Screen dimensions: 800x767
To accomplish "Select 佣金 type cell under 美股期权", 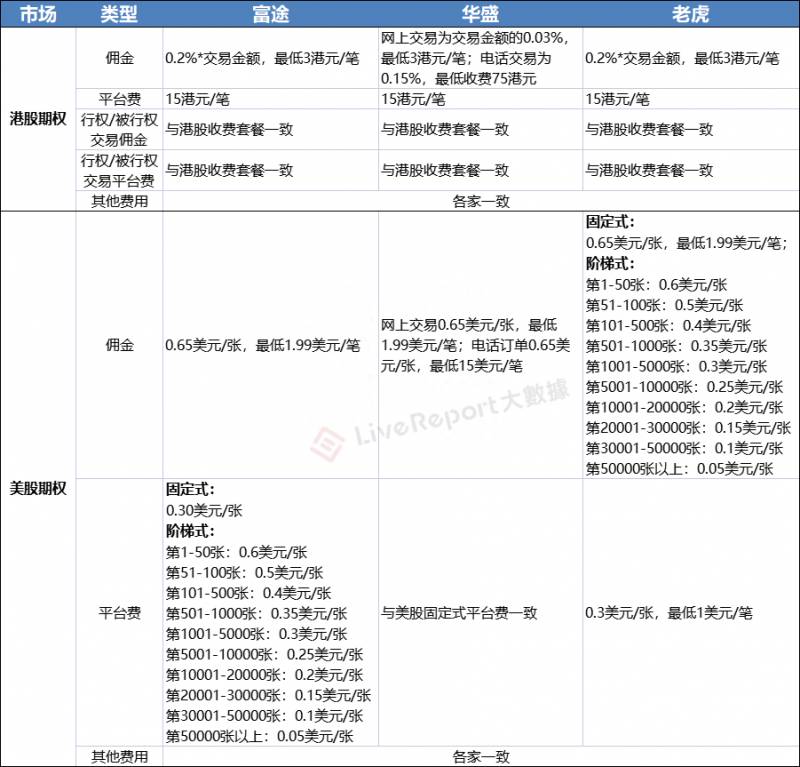I will click(119, 345).
